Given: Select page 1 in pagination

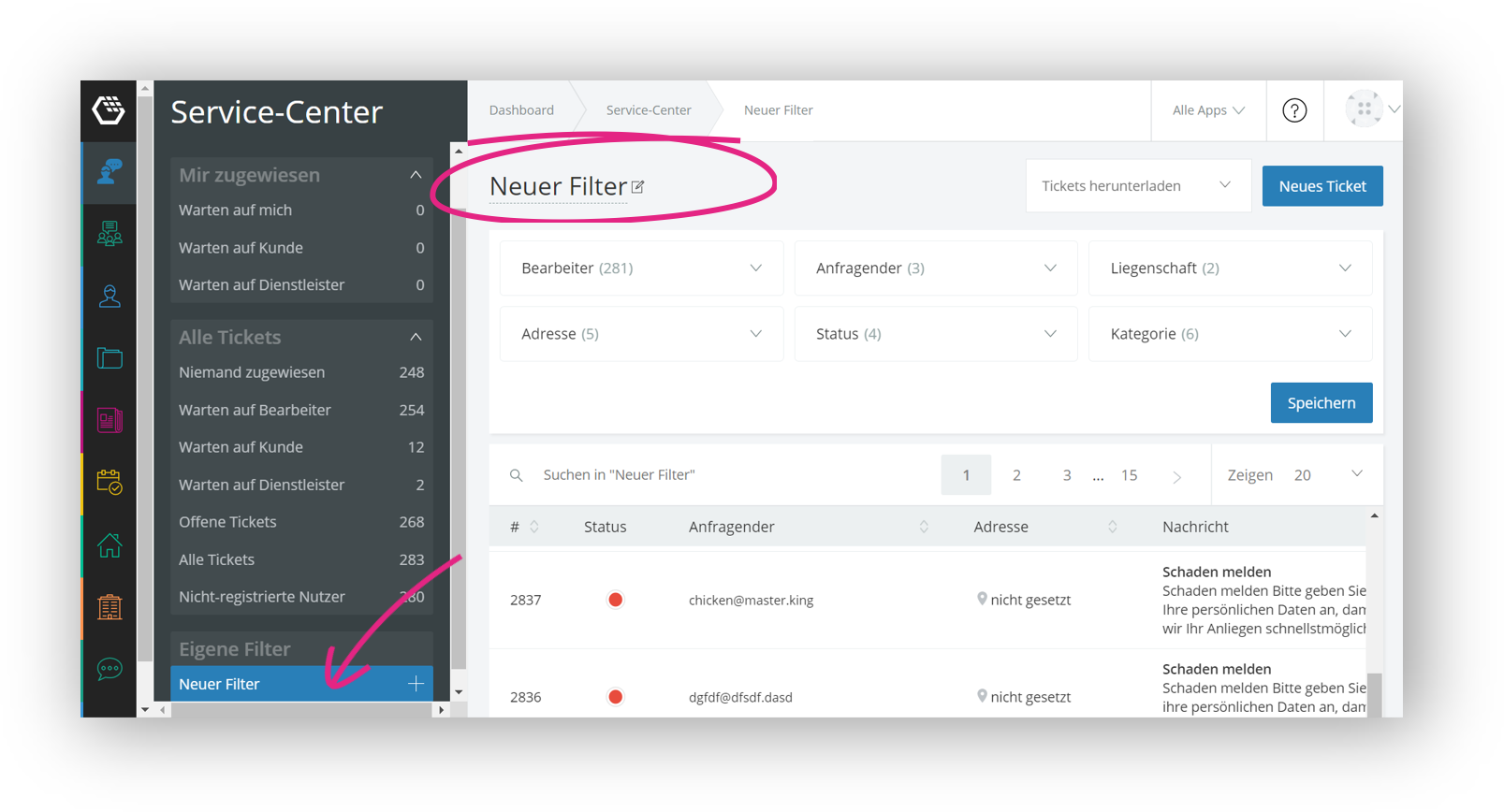Looking at the screenshot, I should (x=966, y=475).
